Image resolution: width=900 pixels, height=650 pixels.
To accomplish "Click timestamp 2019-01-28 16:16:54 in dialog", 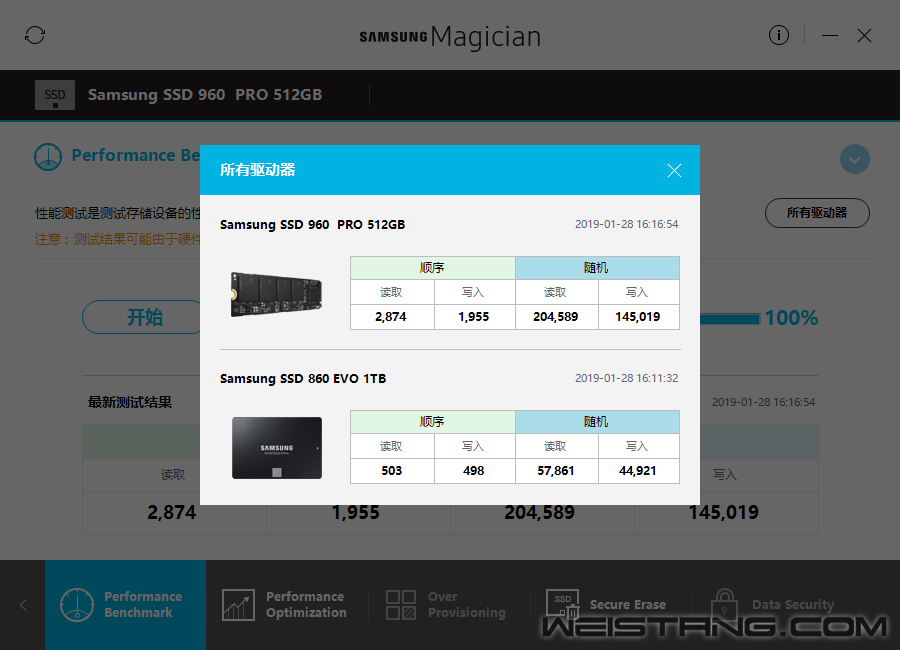I will tap(627, 224).
